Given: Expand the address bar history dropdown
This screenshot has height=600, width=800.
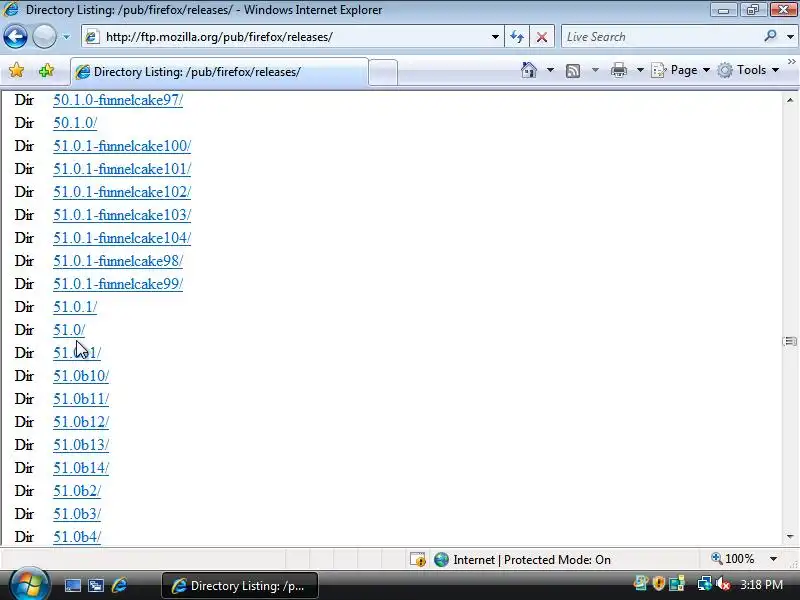Looking at the screenshot, I should click(495, 37).
